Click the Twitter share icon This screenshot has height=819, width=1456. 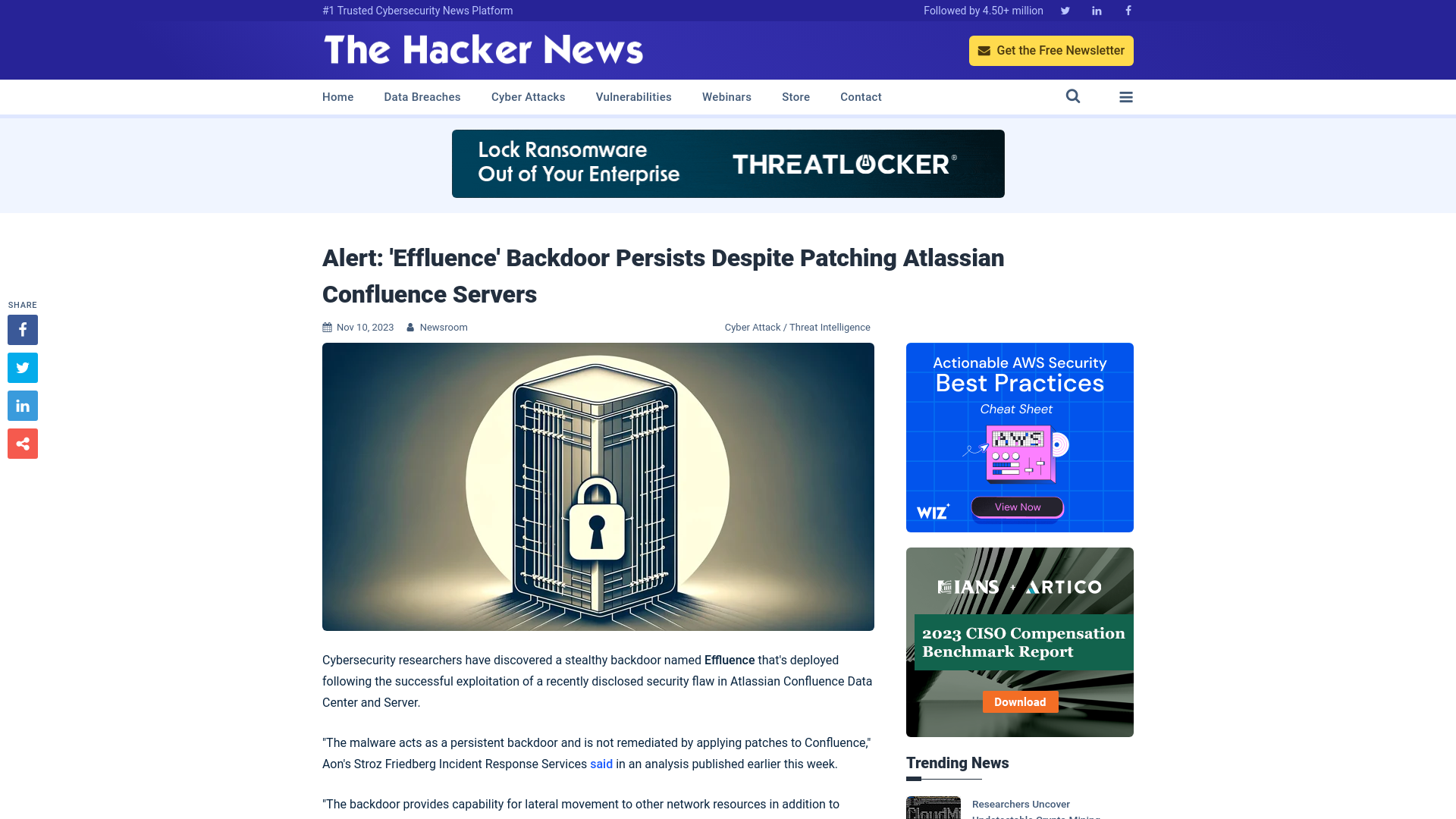tap(22, 367)
